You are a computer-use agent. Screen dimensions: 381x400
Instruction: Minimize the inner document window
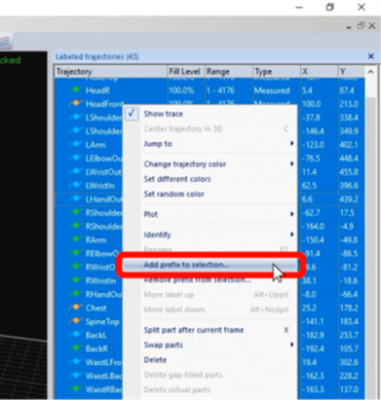point(349,27)
